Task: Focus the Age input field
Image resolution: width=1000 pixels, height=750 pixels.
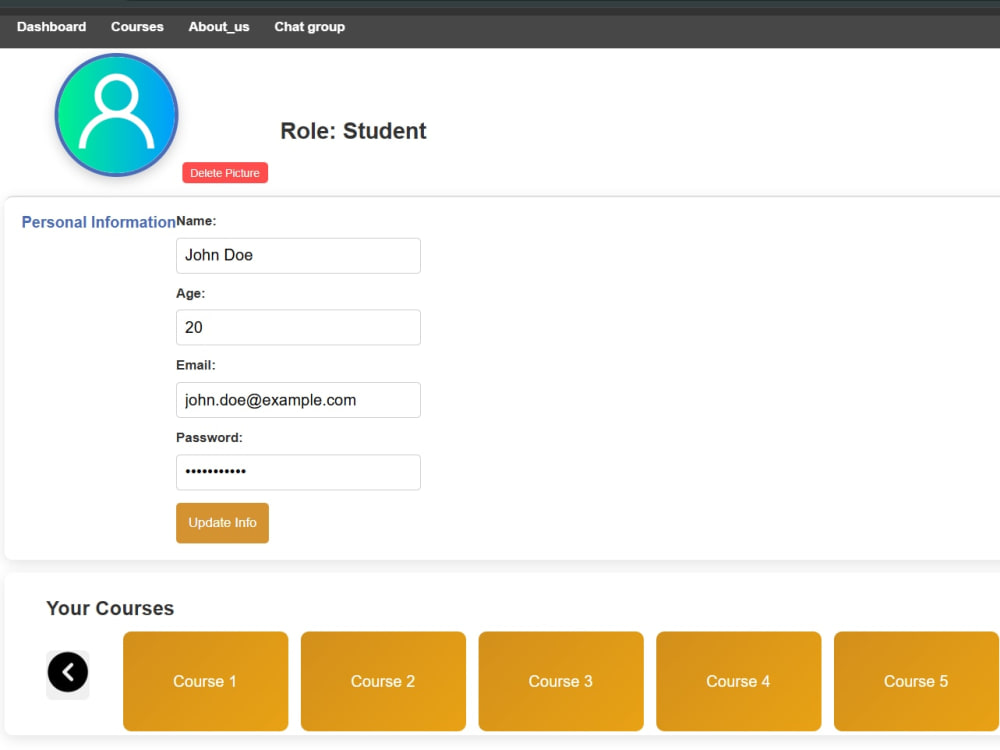Action: pos(298,328)
